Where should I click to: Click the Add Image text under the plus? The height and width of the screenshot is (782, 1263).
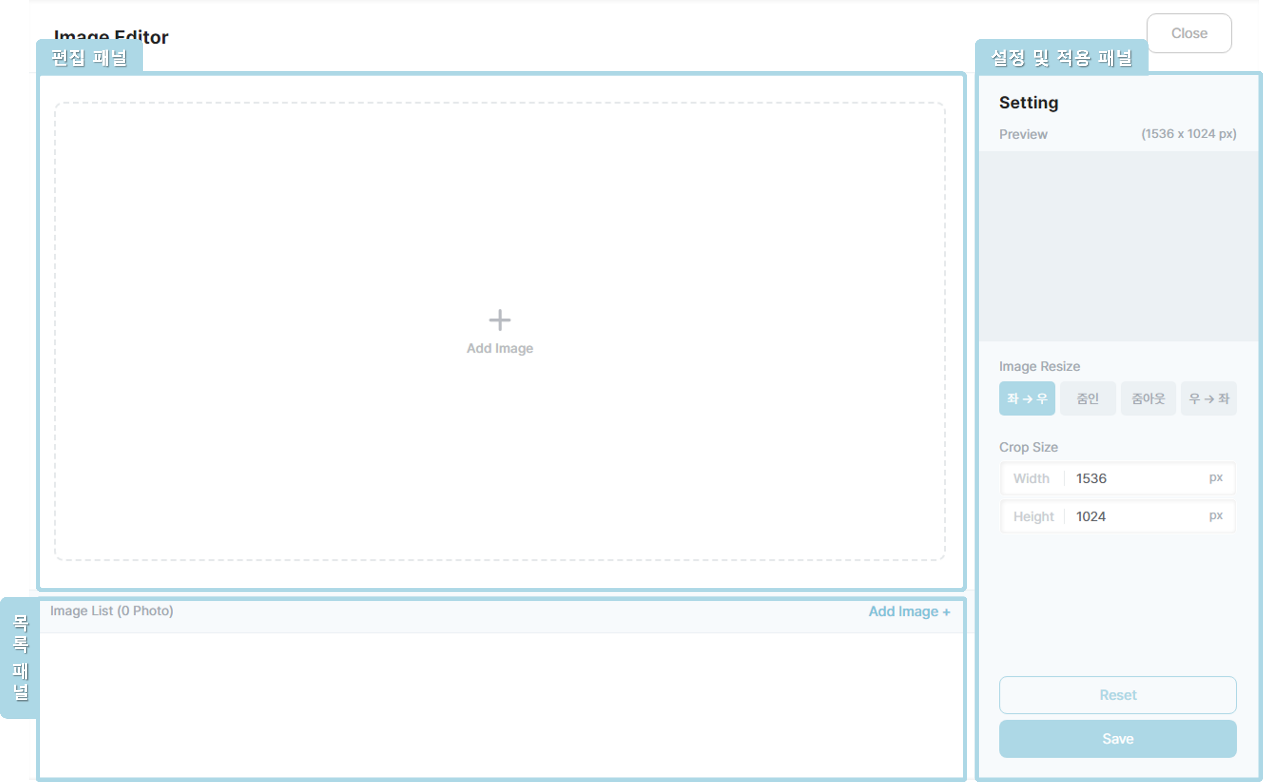(x=499, y=349)
